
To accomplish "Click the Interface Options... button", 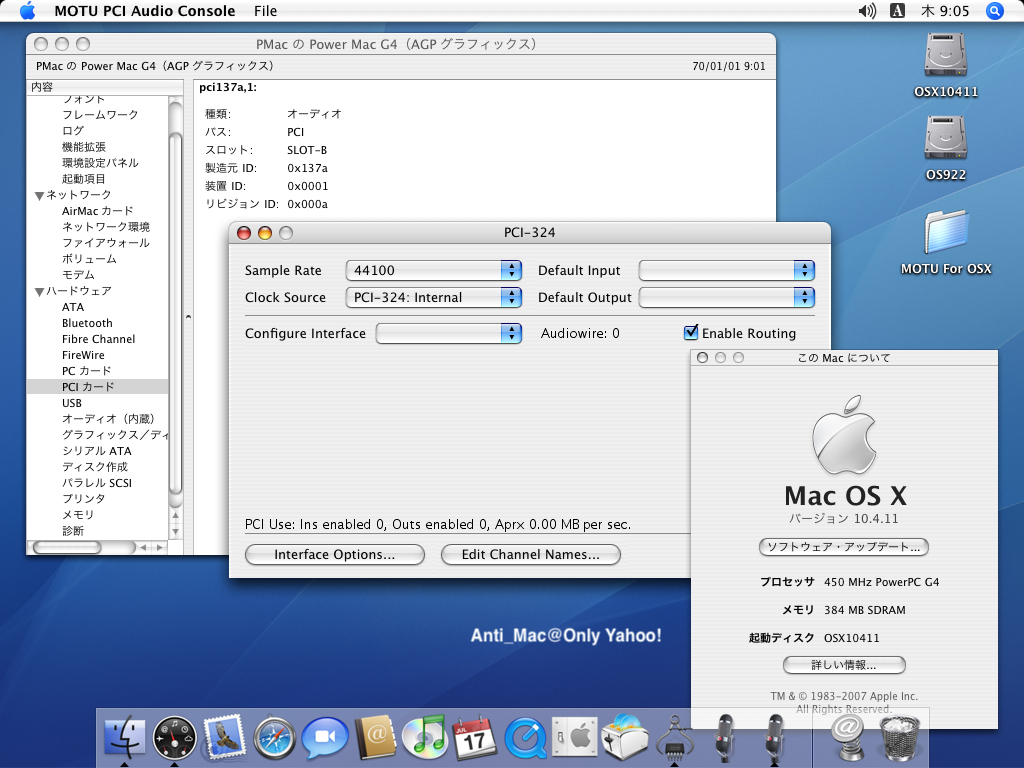I will point(335,554).
